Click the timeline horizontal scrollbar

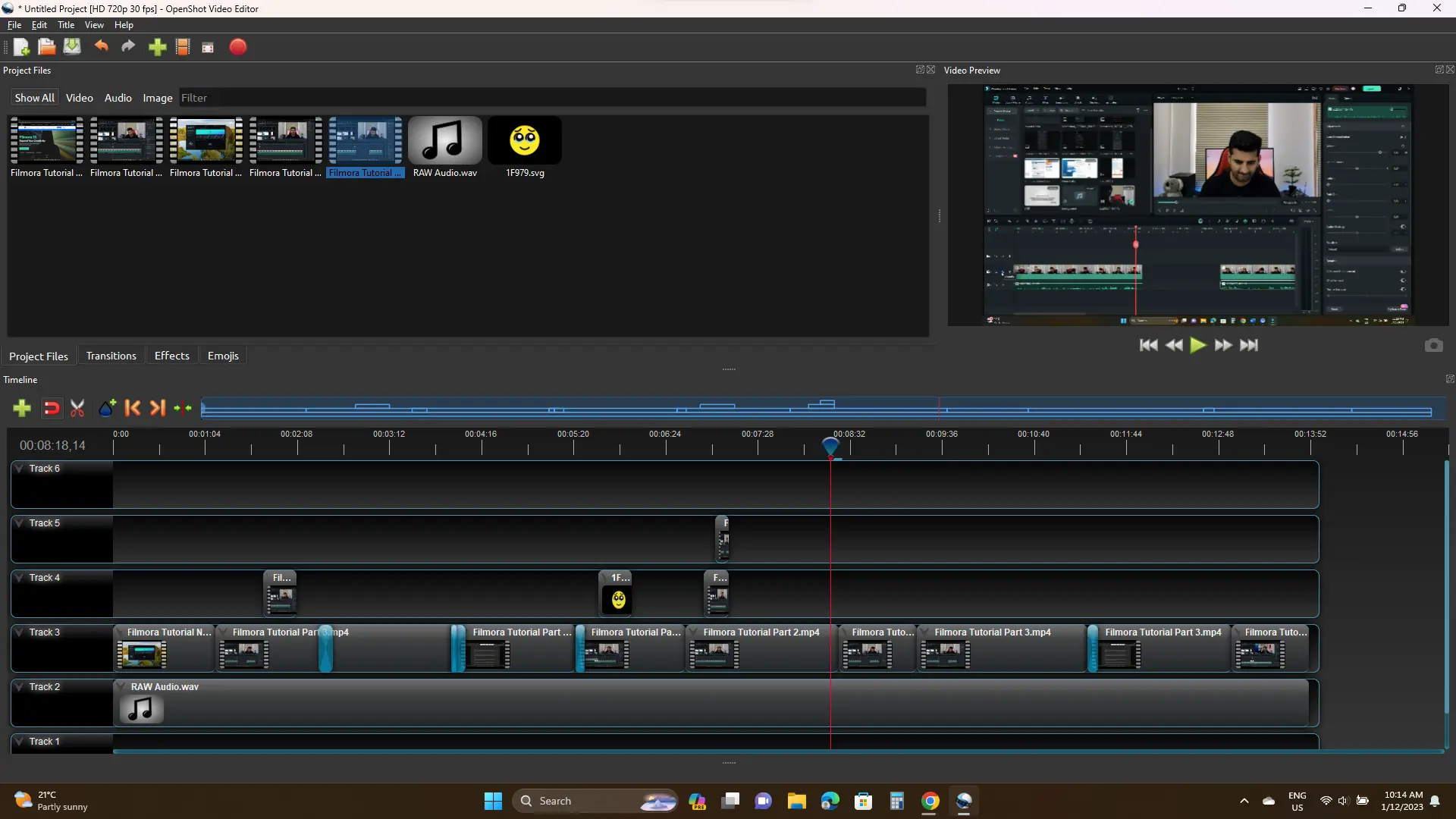click(x=777, y=752)
